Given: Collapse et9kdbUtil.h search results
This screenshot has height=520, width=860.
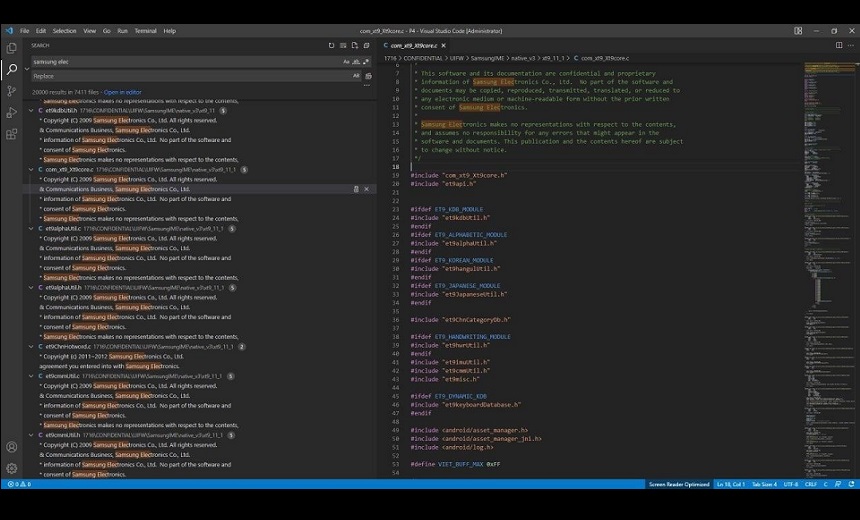Looking at the screenshot, I should click(x=31, y=111).
